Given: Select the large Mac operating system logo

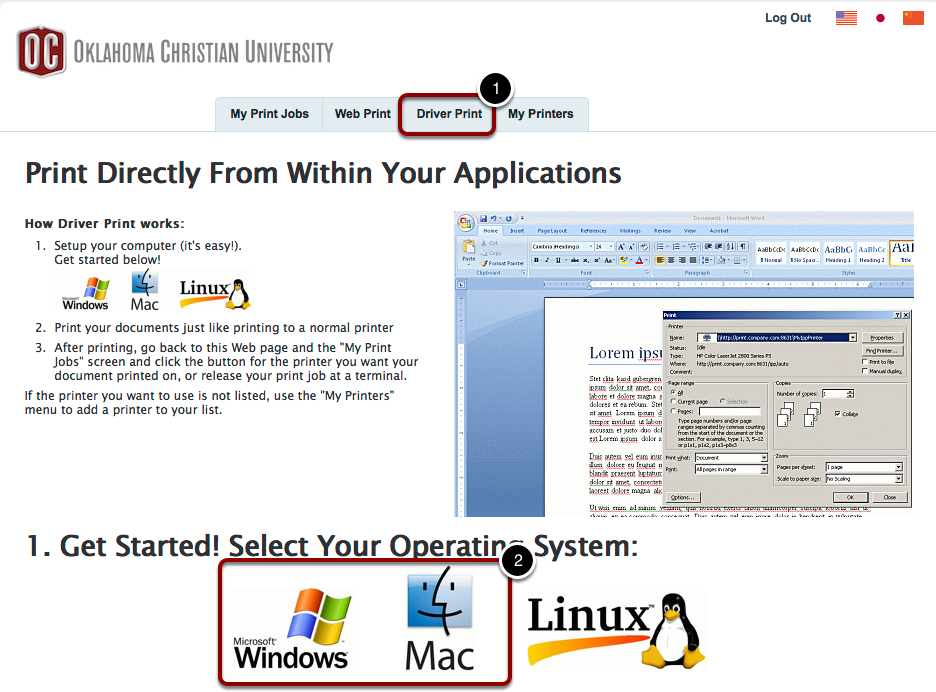Looking at the screenshot, I should 440,621.
